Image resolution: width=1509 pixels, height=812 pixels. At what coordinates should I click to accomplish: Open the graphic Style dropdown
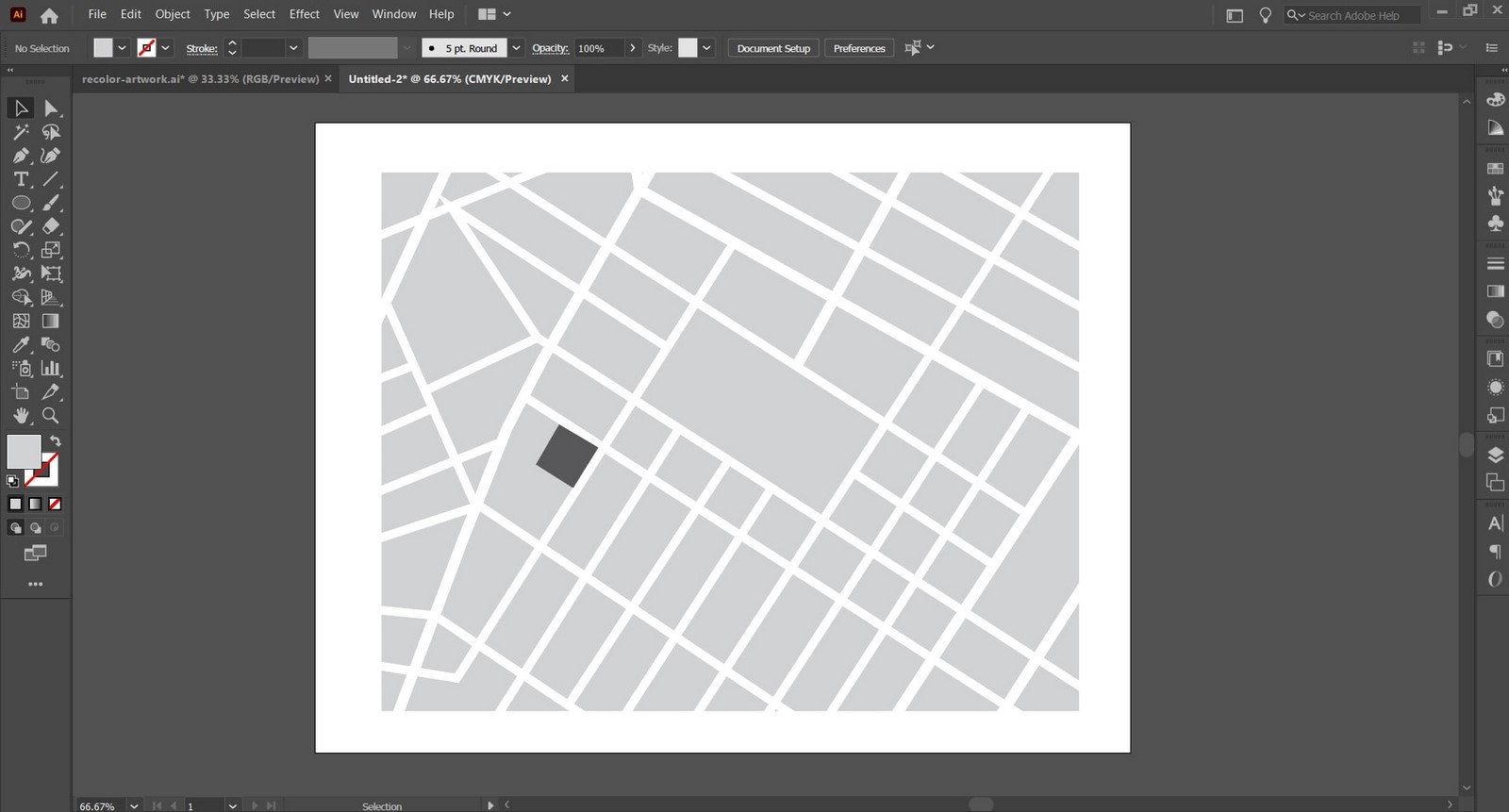point(706,48)
